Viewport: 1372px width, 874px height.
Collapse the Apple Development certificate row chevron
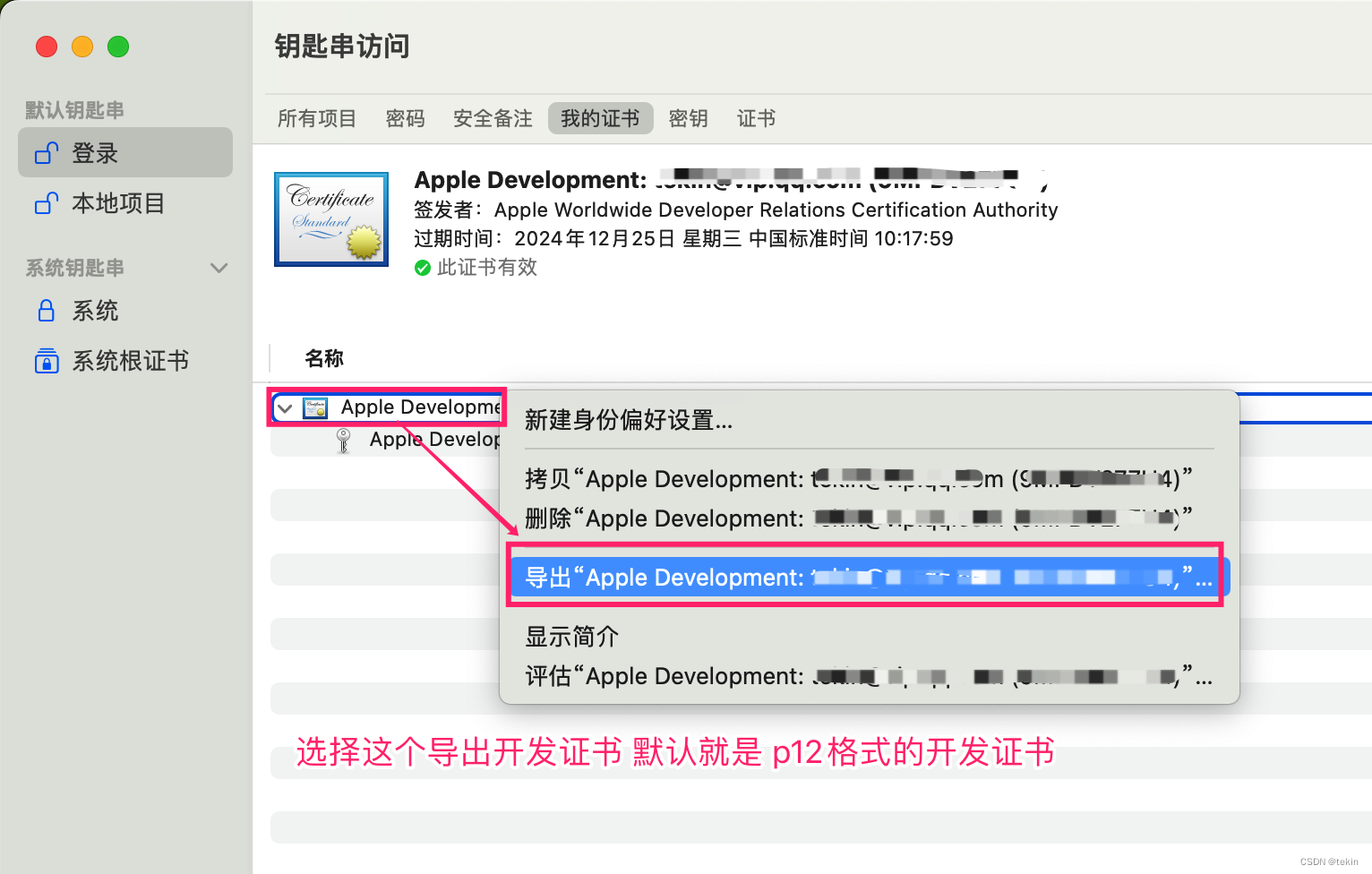285,408
